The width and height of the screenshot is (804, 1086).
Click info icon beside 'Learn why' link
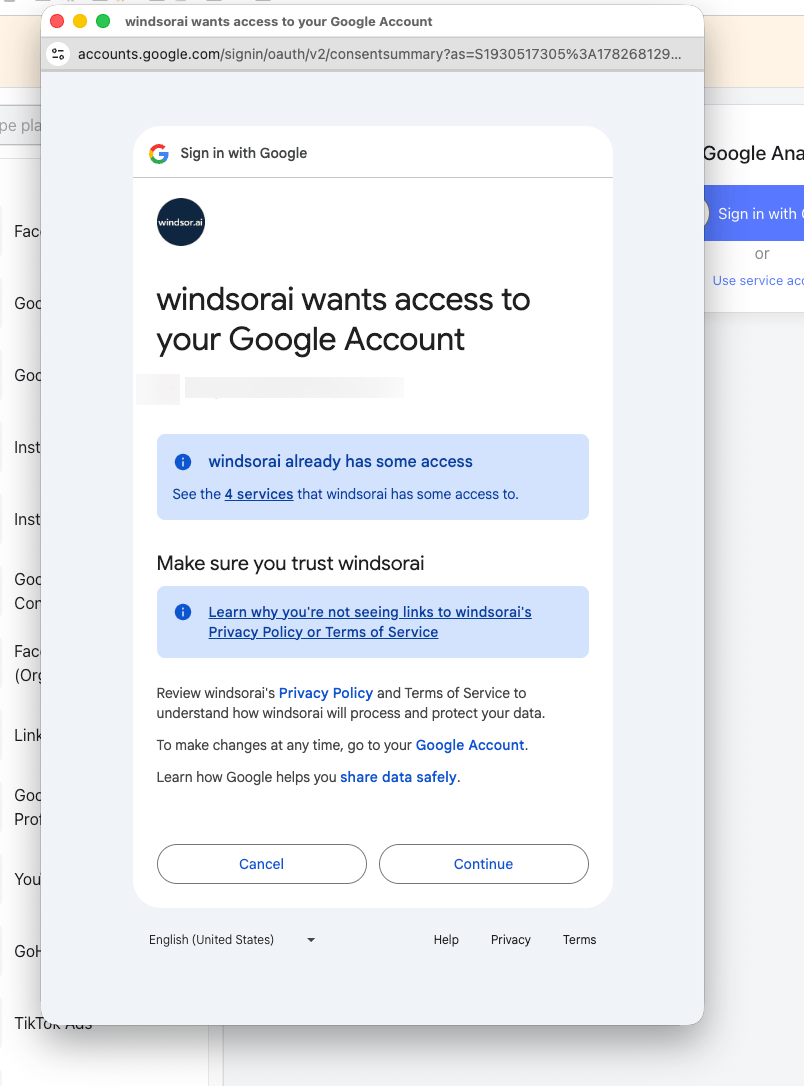coord(183,612)
